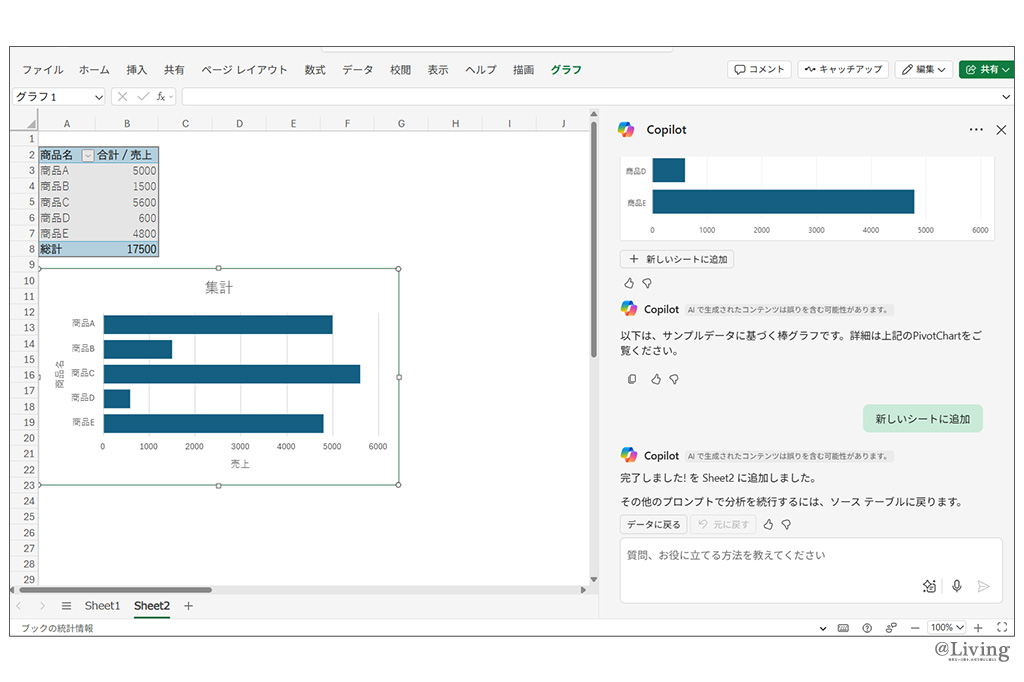Copy the Copilot bar chart response

tap(632, 379)
